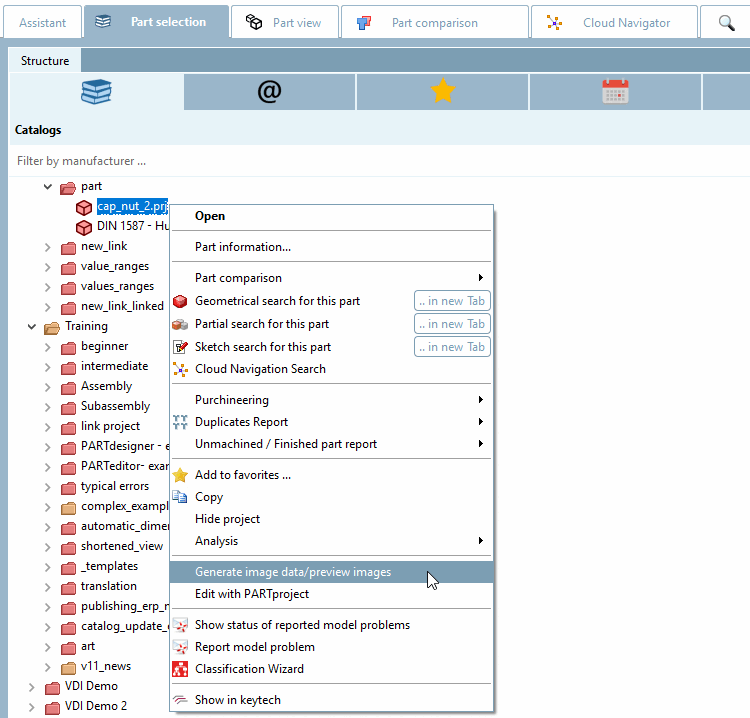Select the shortened_view folder
750x718 pixels.
(x=122, y=546)
